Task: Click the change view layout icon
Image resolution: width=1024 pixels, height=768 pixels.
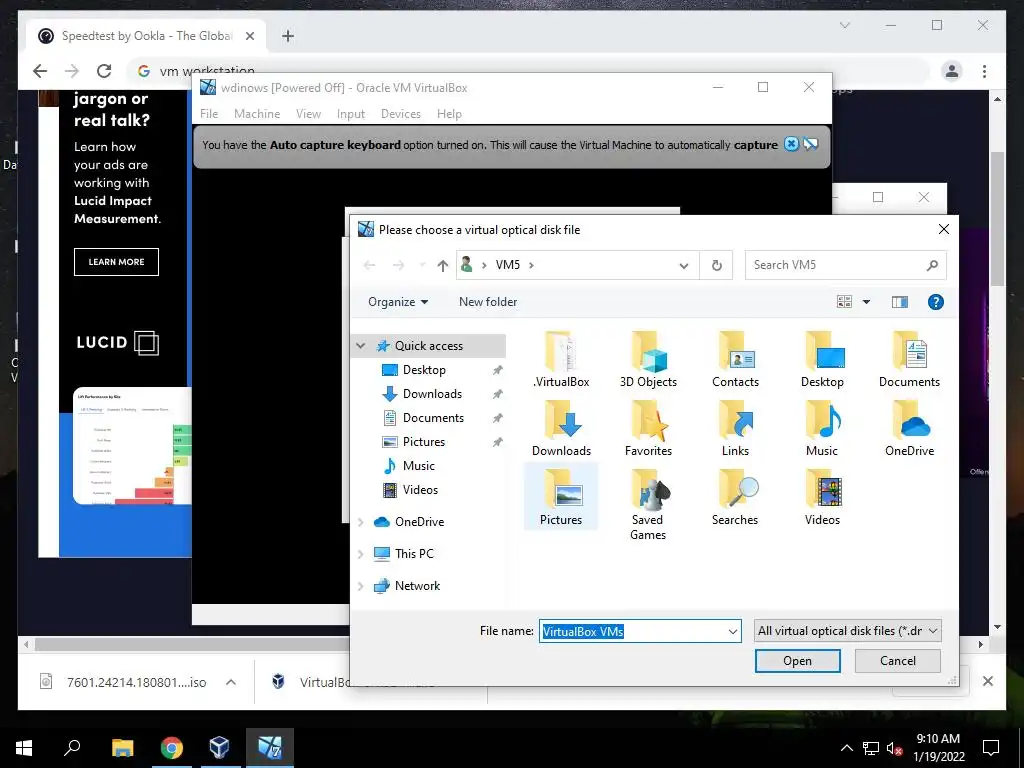Action: (x=844, y=302)
